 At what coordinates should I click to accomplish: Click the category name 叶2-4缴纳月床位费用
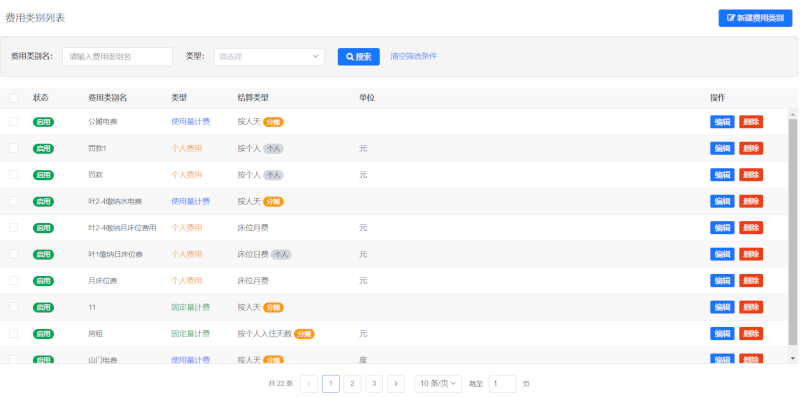(122, 228)
